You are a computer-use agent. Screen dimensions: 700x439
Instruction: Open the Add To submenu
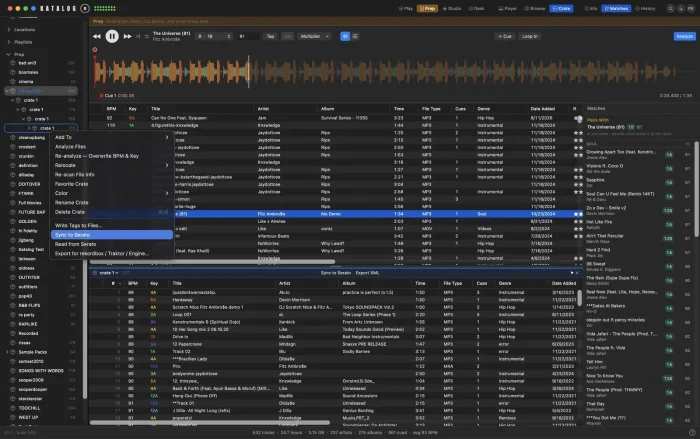pos(112,137)
